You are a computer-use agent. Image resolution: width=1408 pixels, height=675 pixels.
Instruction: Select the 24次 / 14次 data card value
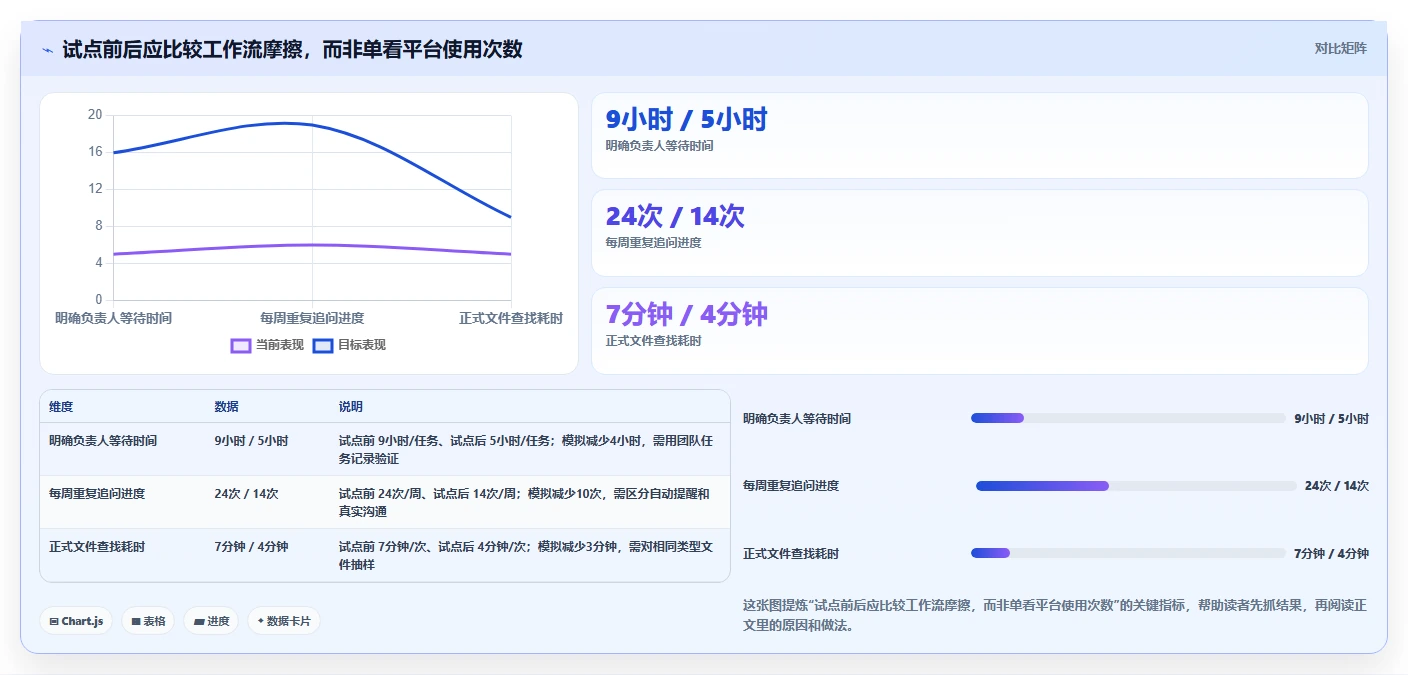675,217
